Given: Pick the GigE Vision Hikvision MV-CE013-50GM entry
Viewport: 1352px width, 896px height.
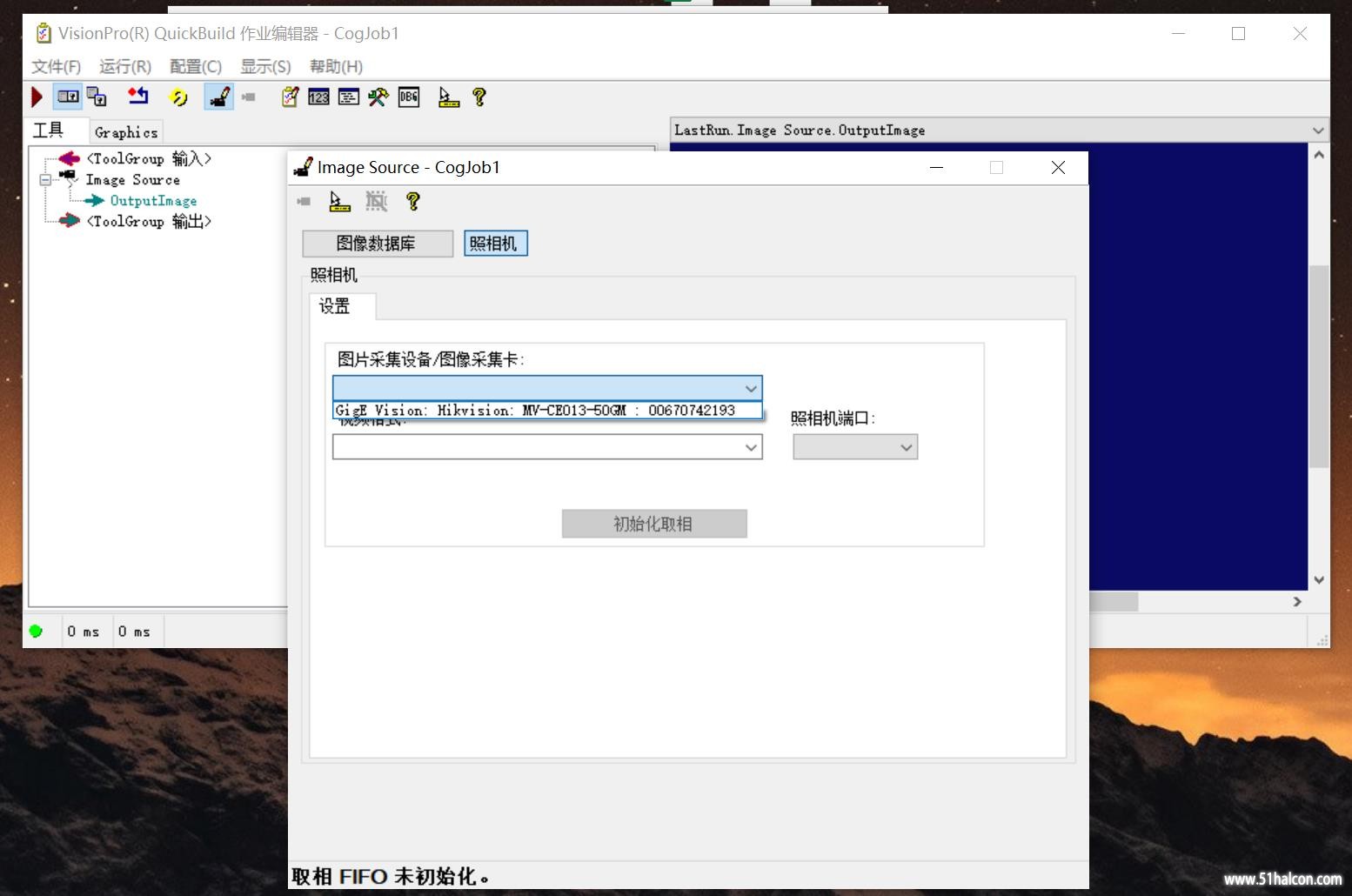Looking at the screenshot, I should click(547, 411).
